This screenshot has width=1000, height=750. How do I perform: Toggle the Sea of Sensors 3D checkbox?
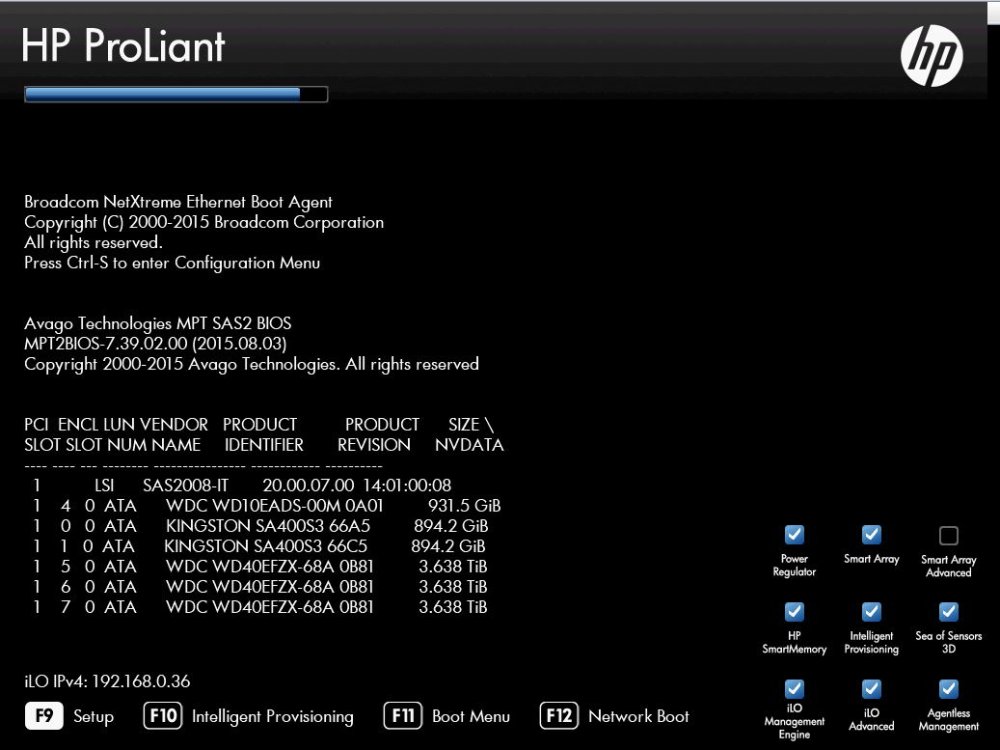pyautogui.click(x=948, y=612)
